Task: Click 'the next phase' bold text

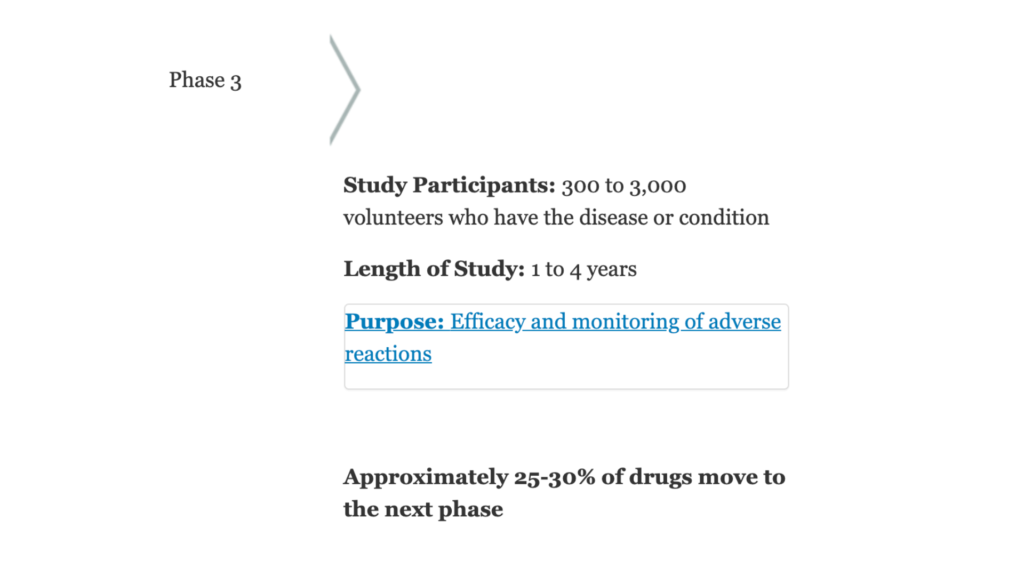Action: point(423,509)
